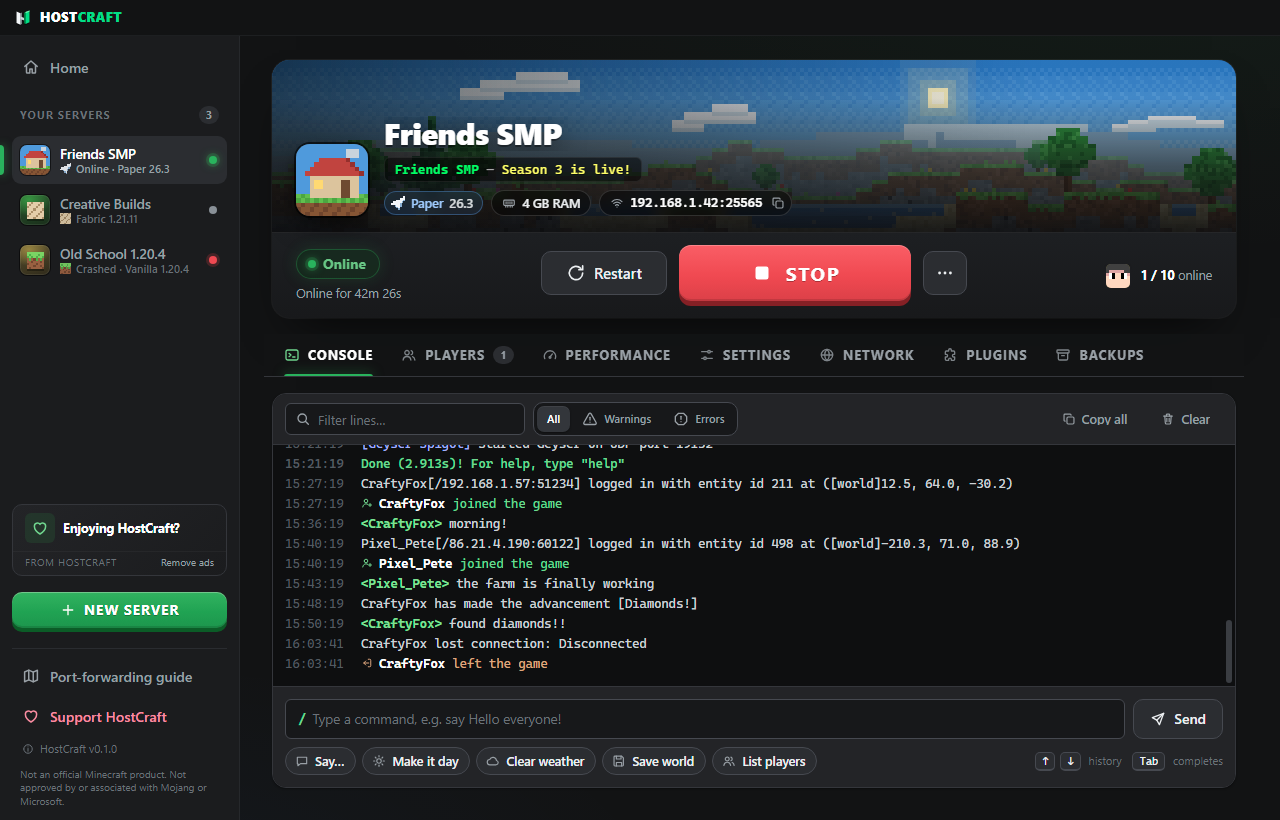Viewport: 1280px width, 820px height.
Task: Restart the server
Action: [604, 273]
